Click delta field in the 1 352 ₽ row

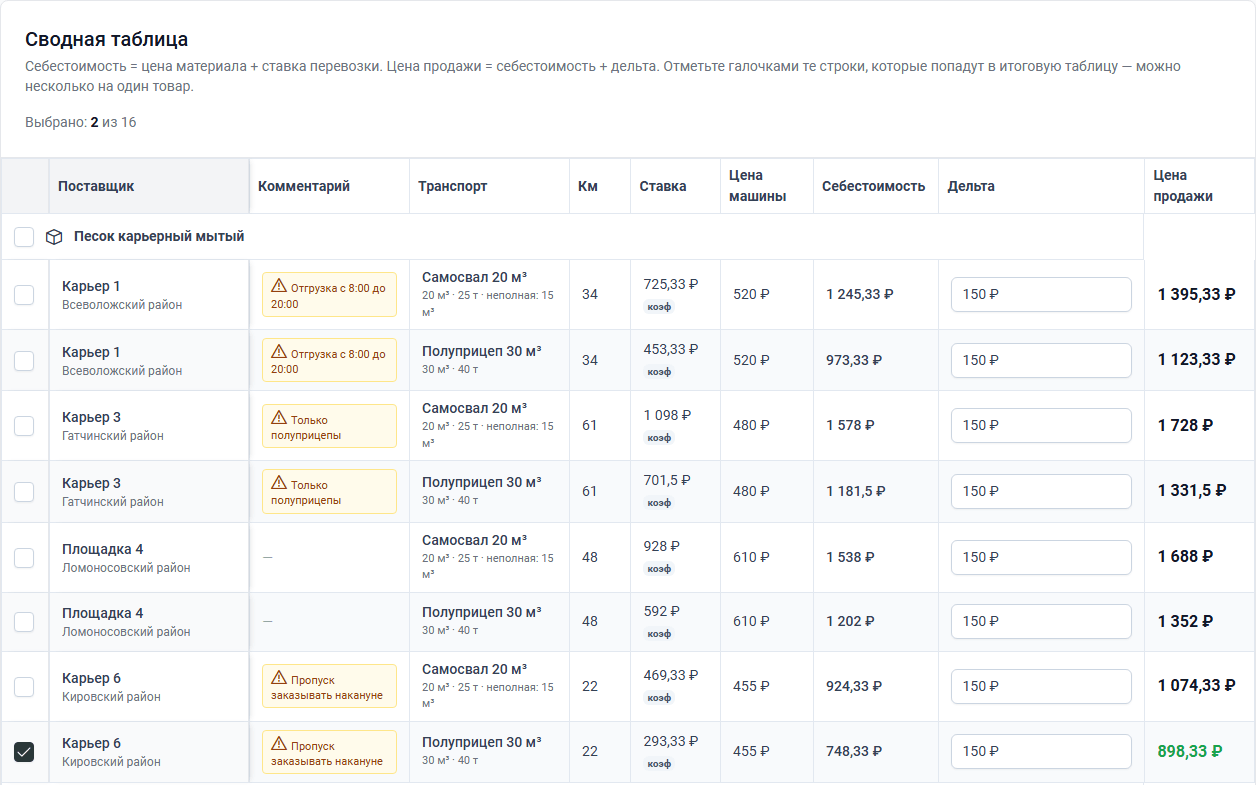(x=1041, y=621)
